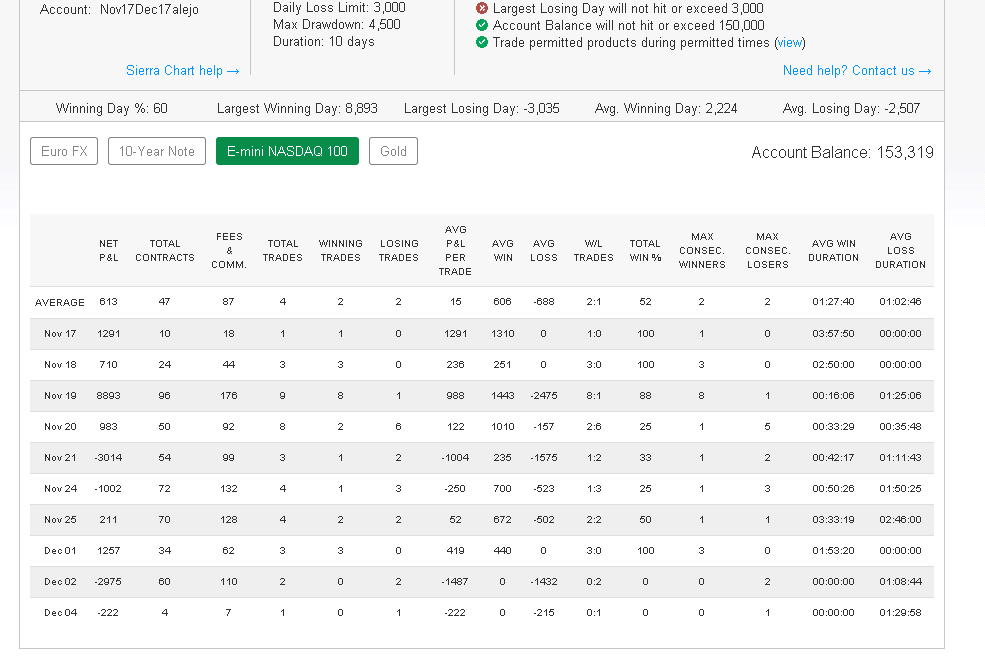Click the FEES & COMM. column header
This screenshot has height=668, width=985.
pos(229,250)
